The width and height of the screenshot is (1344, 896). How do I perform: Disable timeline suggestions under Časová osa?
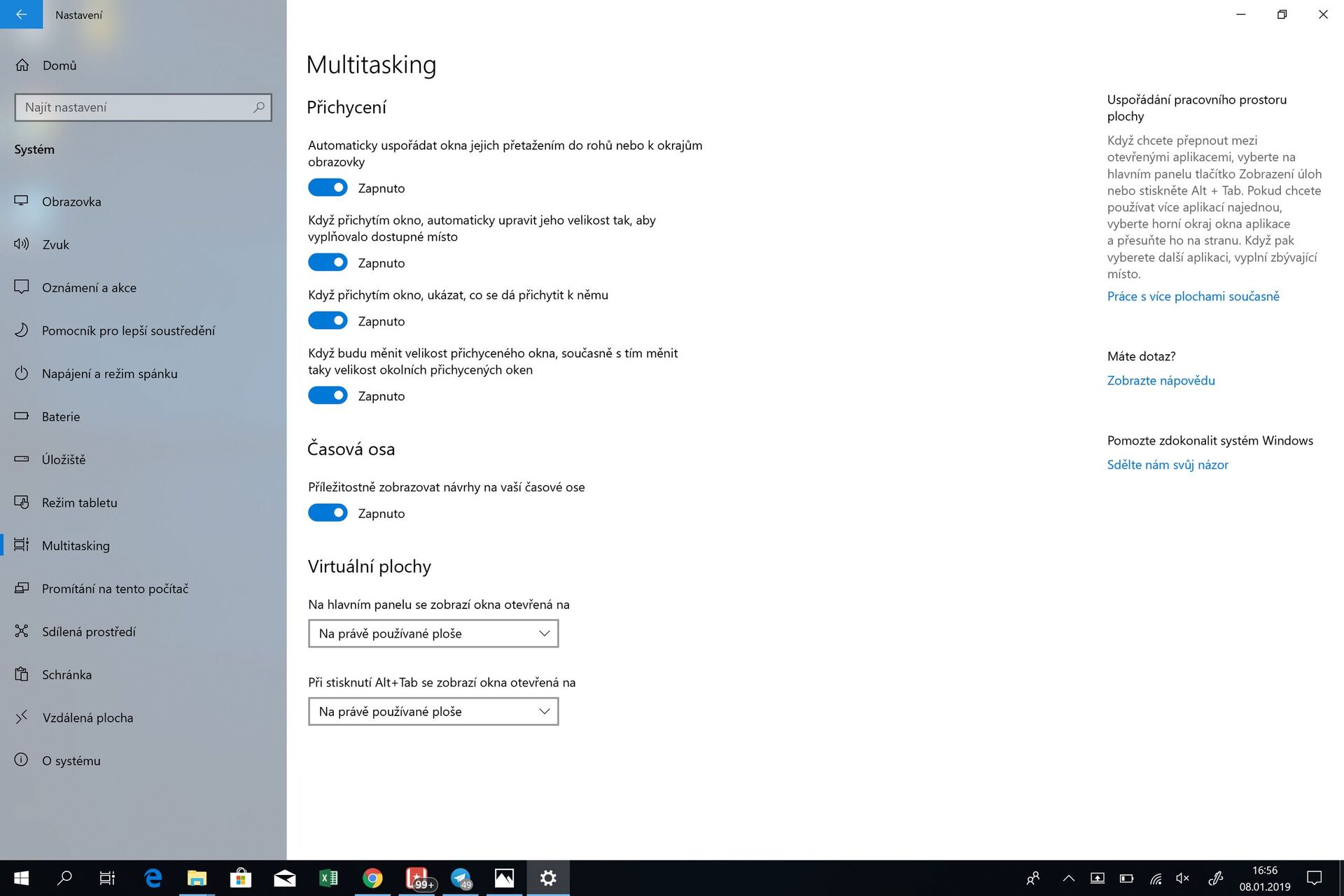click(328, 512)
